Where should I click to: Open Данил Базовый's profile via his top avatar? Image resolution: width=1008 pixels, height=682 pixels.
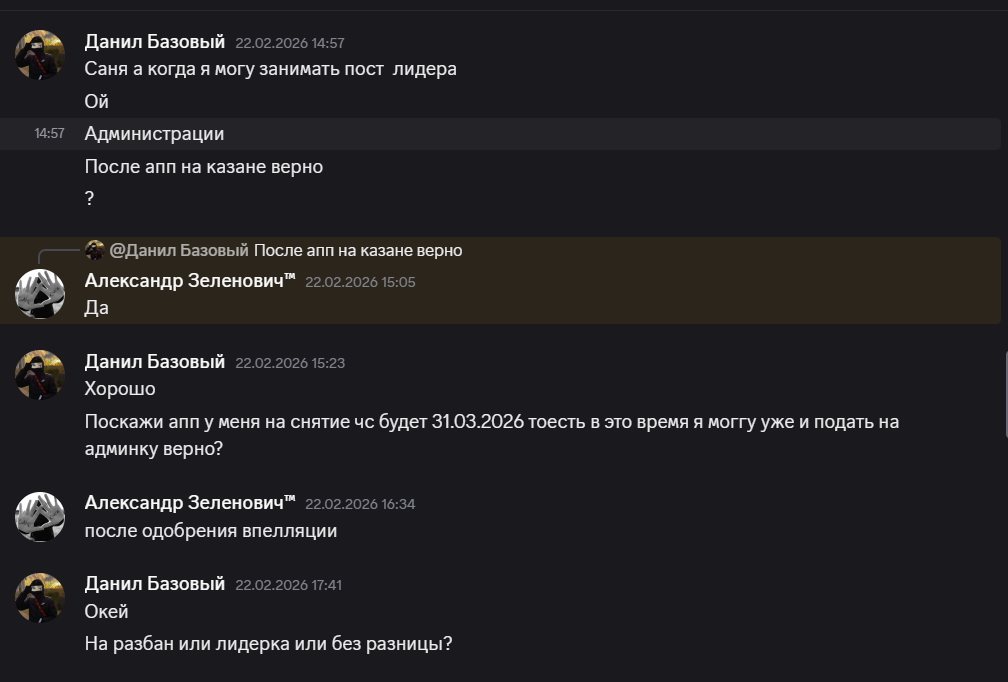point(40,55)
